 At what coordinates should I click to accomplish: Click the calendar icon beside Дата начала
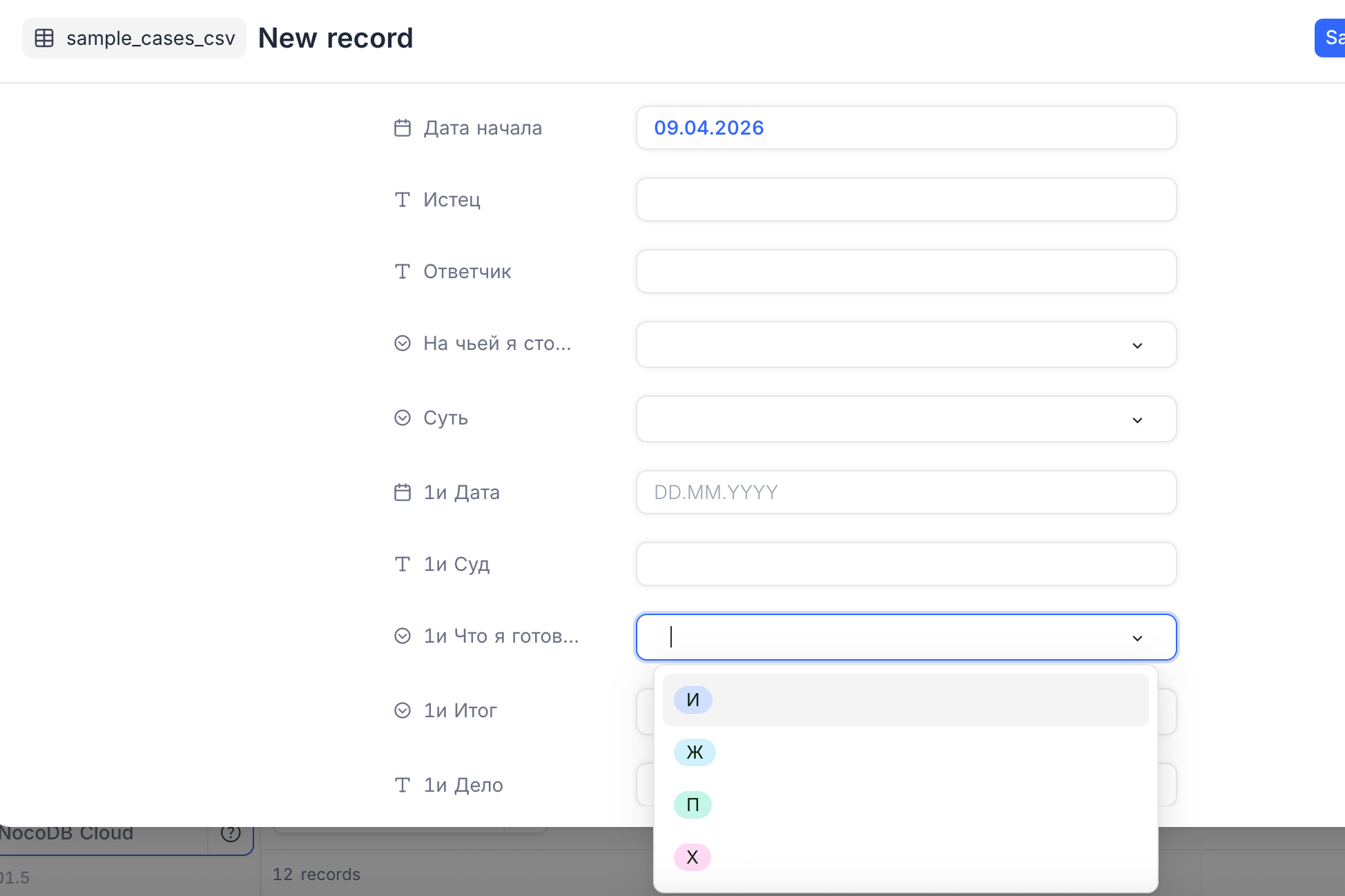pos(403,128)
